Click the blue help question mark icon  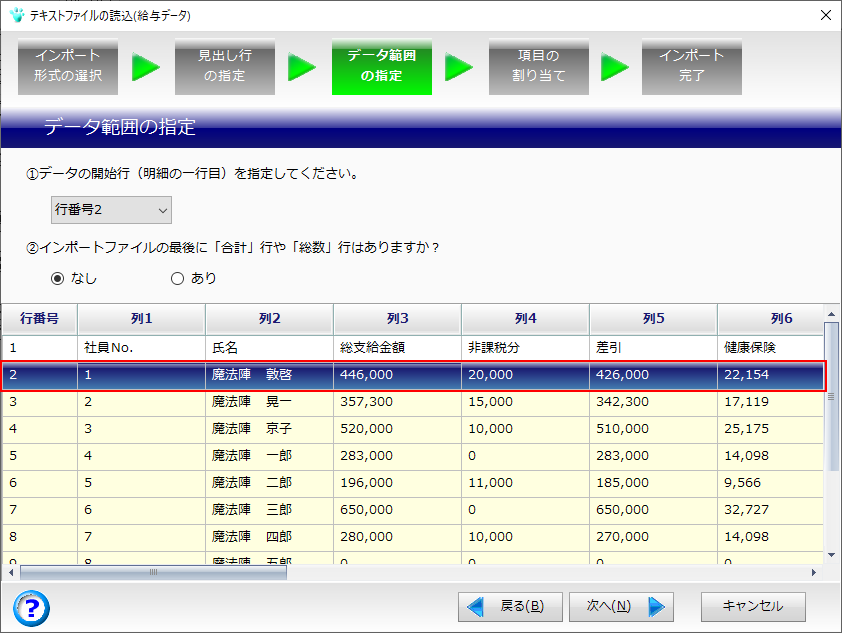(32, 607)
